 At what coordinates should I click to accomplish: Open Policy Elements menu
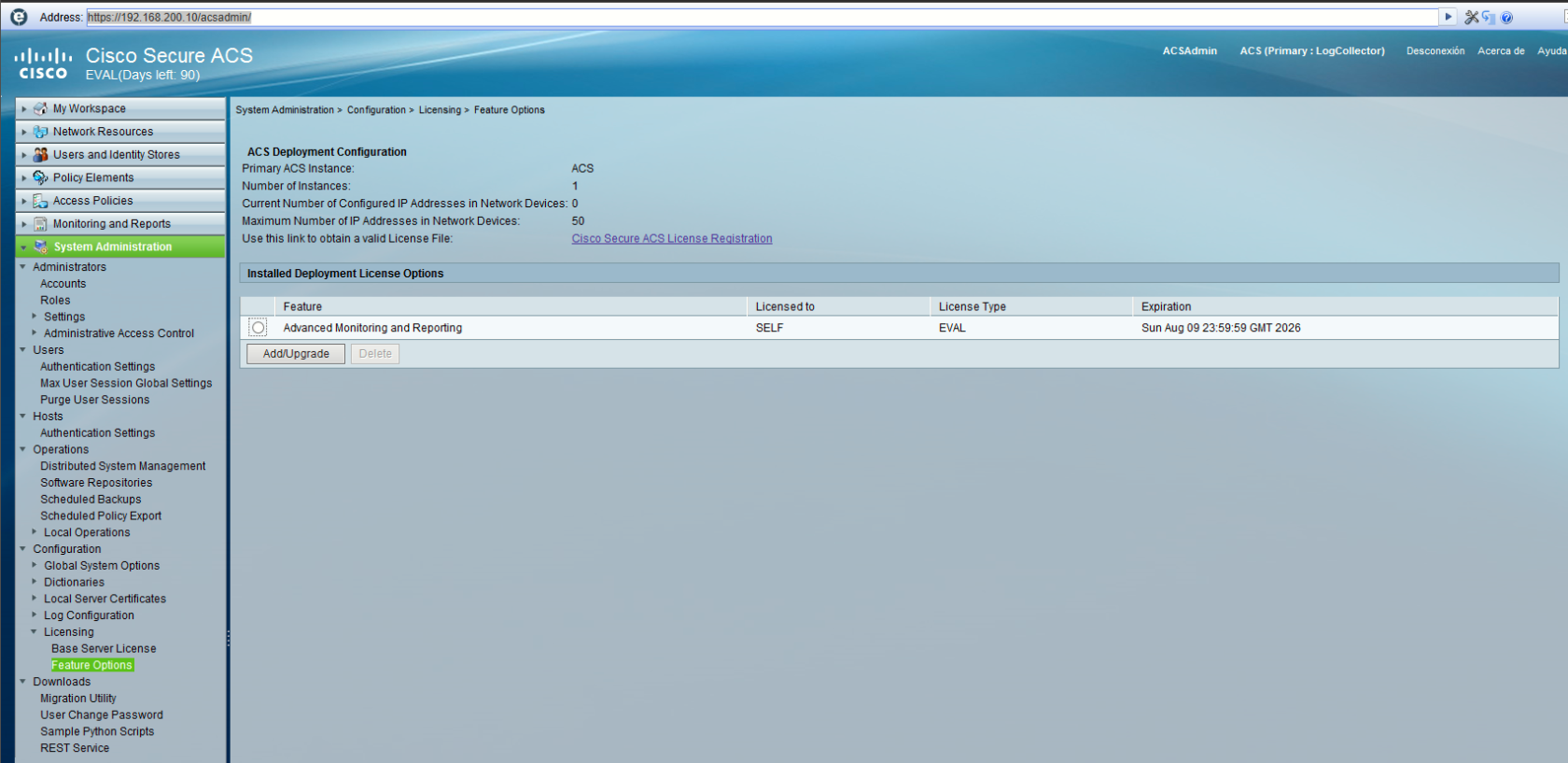pos(120,177)
